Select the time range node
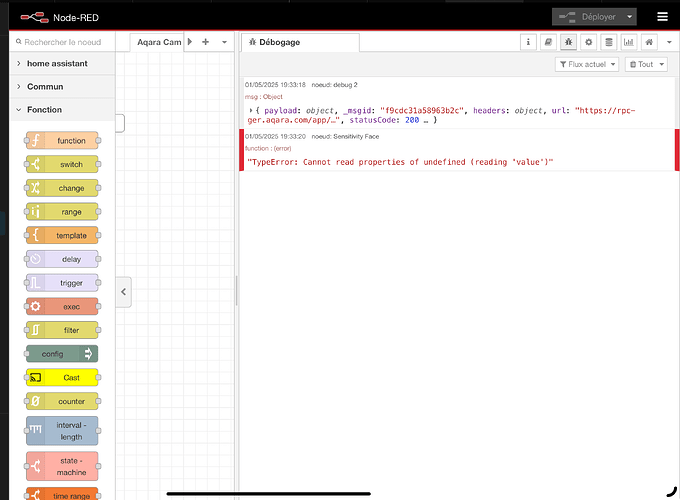The image size is (680, 500). (62, 494)
